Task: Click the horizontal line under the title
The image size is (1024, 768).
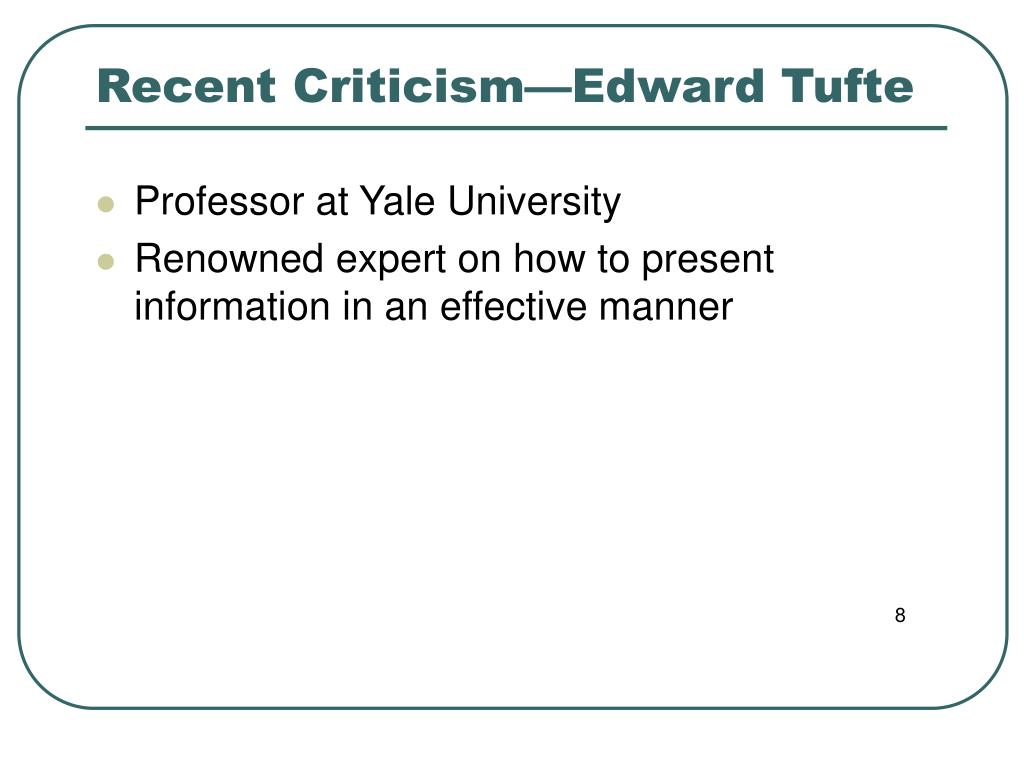Action: point(516,128)
